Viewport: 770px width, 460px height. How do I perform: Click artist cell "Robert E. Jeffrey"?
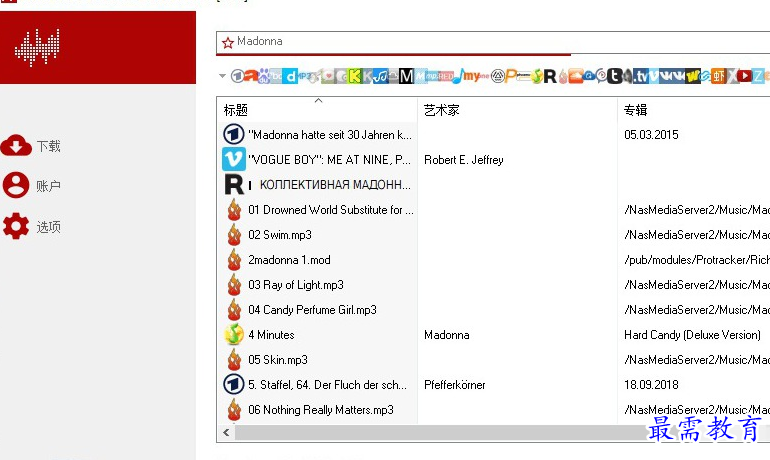[464, 160]
